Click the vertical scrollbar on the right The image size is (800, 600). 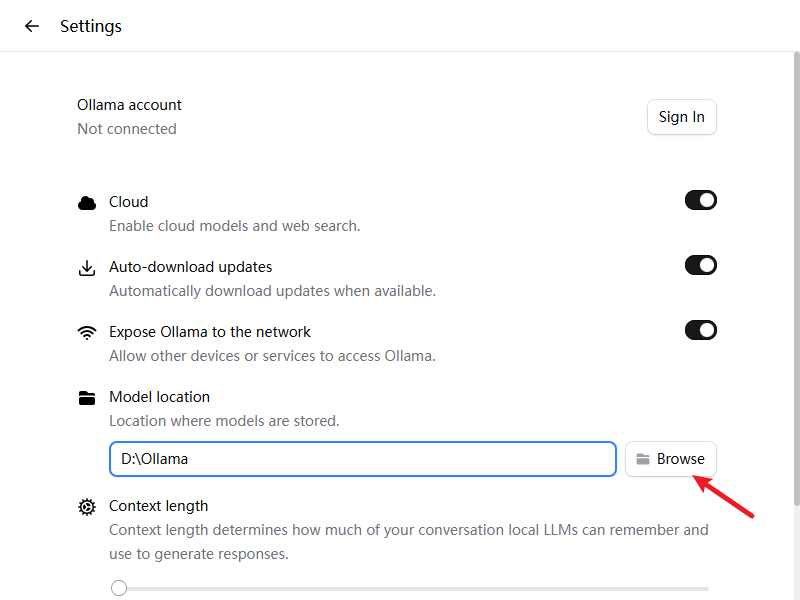click(796, 279)
